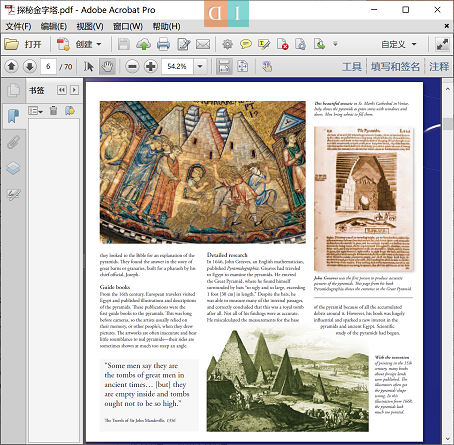Open the 帮助(H) menu
The image size is (454, 445).
(166, 26)
